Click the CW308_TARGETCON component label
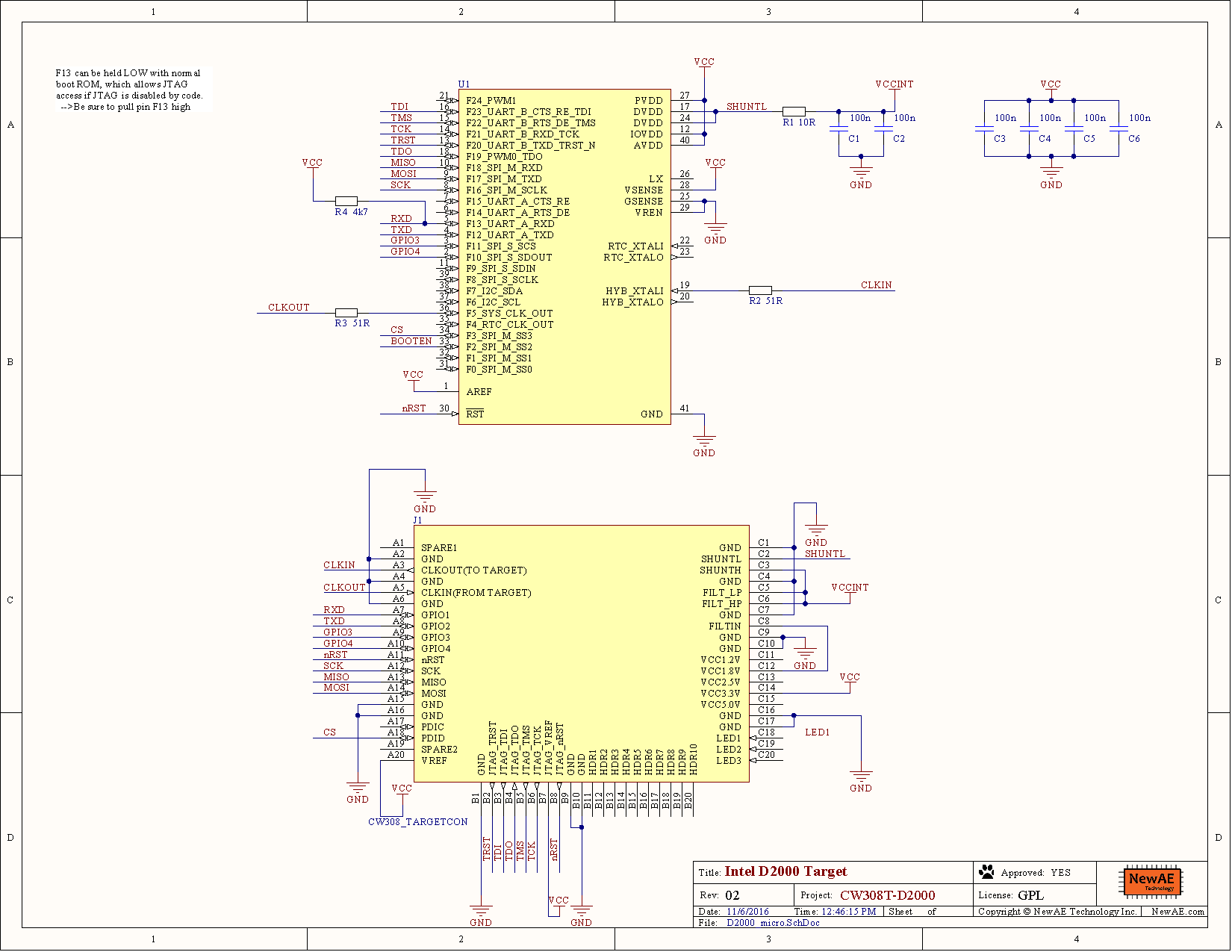The image size is (1232, 952). [x=418, y=822]
